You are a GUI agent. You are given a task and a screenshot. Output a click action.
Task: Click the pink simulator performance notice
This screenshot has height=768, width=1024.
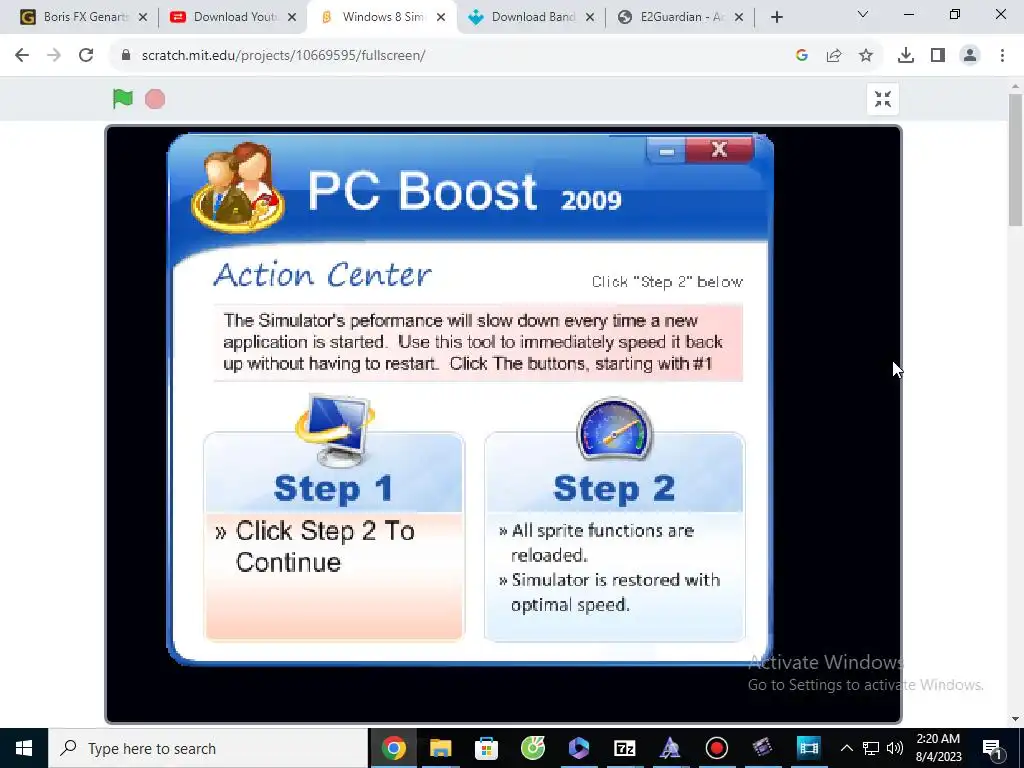coord(478,342)
